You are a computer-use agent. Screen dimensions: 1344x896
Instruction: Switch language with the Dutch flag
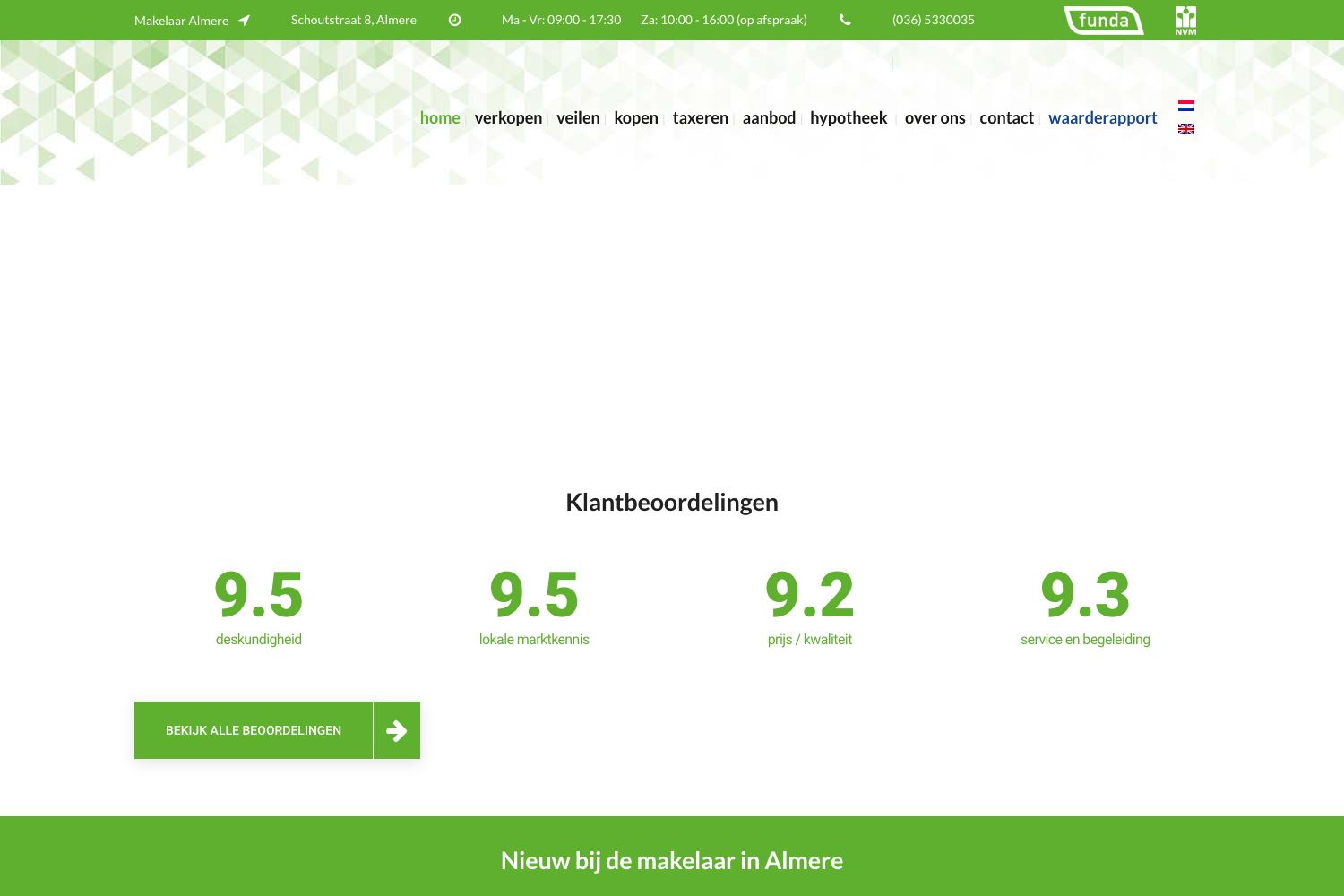[1186, 106]
